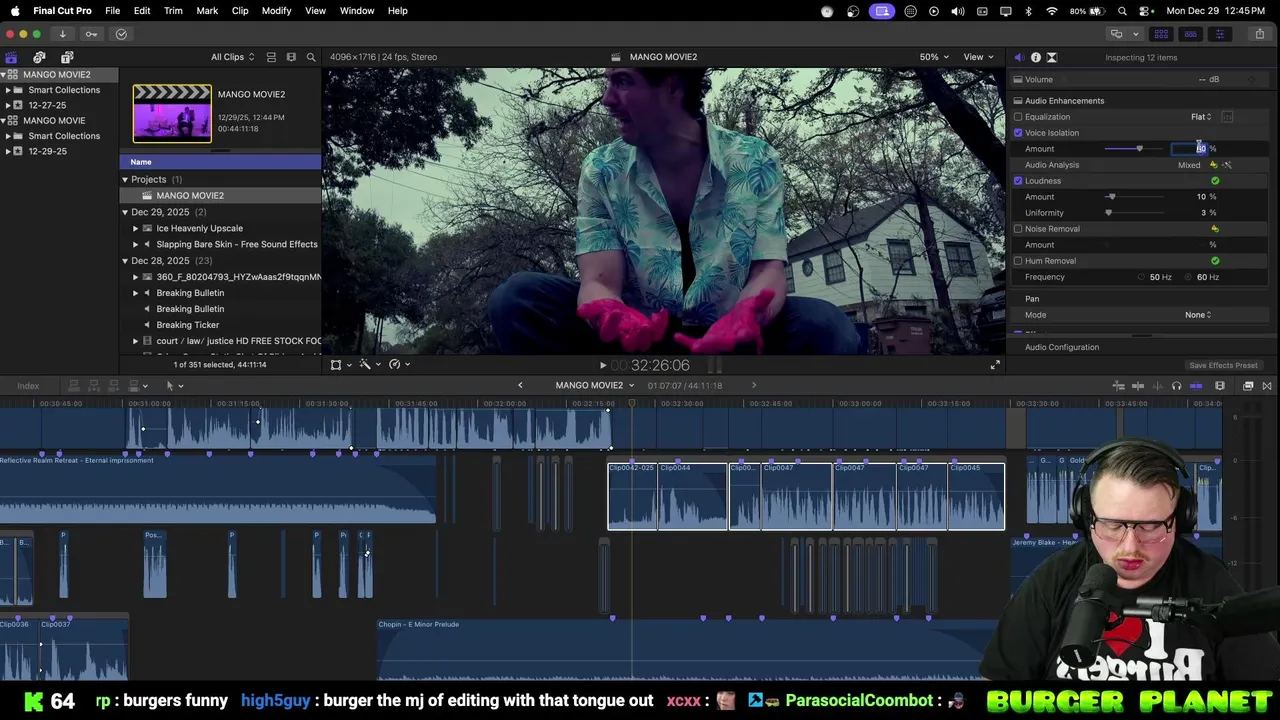Click the Import Media arrow button
The height and width of the screenshot is (720, 1280).
click(x=62, y=34)
